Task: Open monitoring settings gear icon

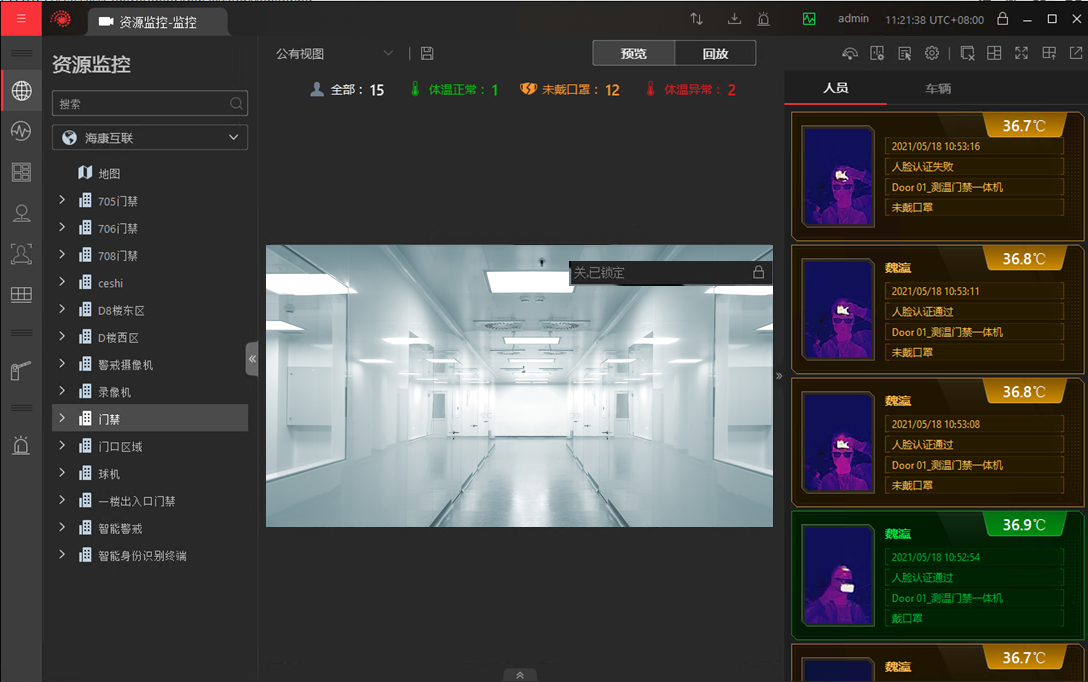Action: click(932, 54)
